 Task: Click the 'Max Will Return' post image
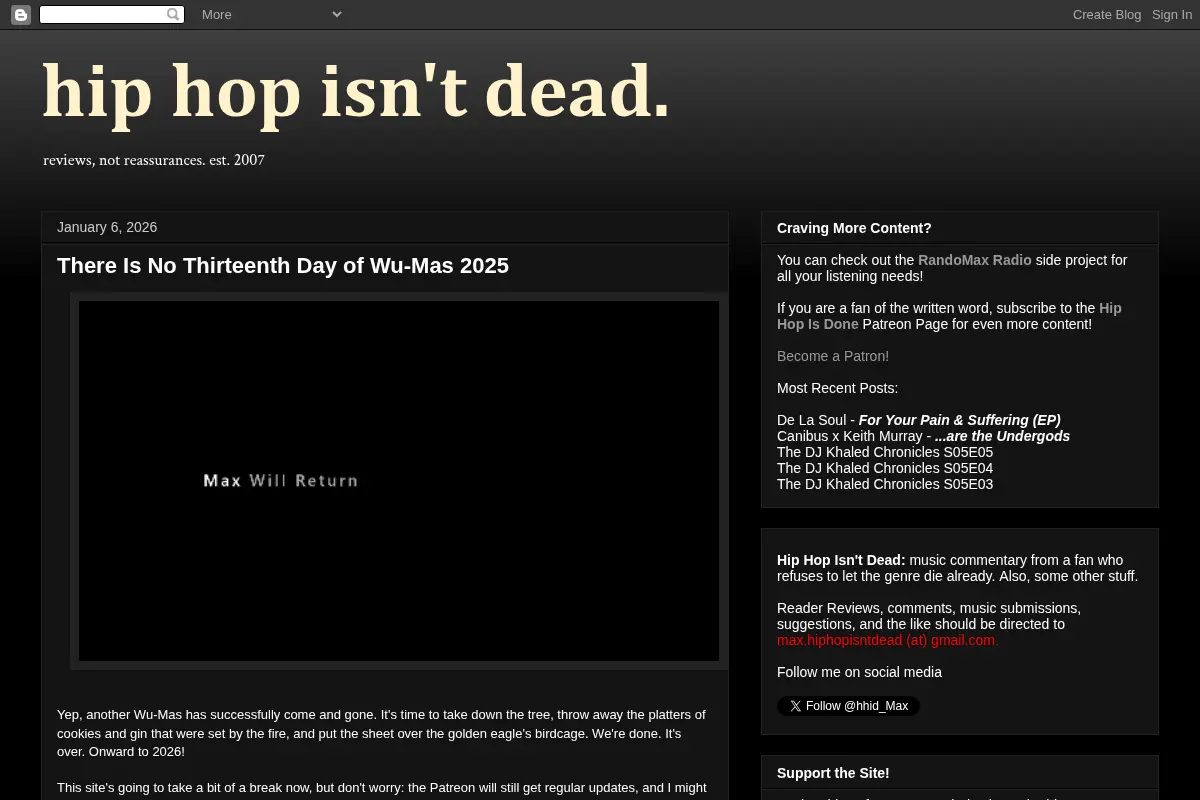(x=399, y=481)
